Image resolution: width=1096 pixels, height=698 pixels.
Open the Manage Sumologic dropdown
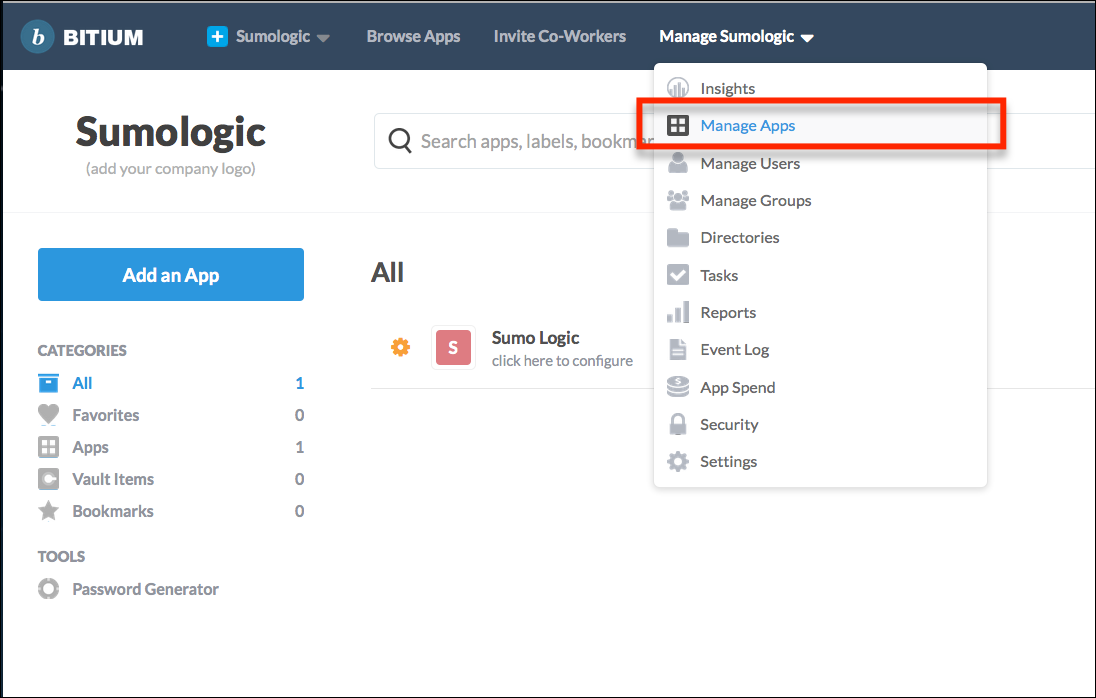736,35
